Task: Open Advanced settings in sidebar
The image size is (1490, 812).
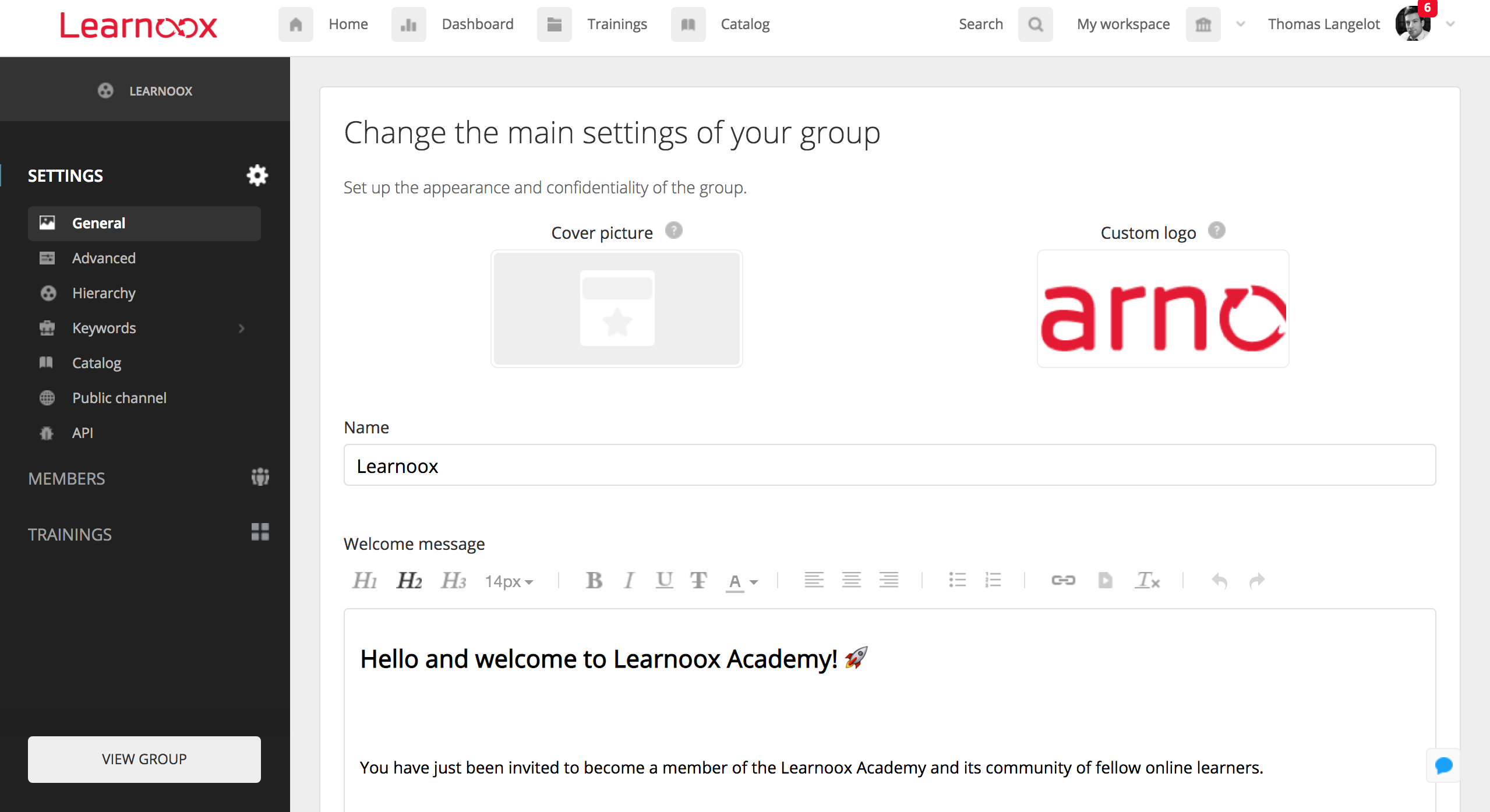Action: pyautogui.click(x=104, y=258)
